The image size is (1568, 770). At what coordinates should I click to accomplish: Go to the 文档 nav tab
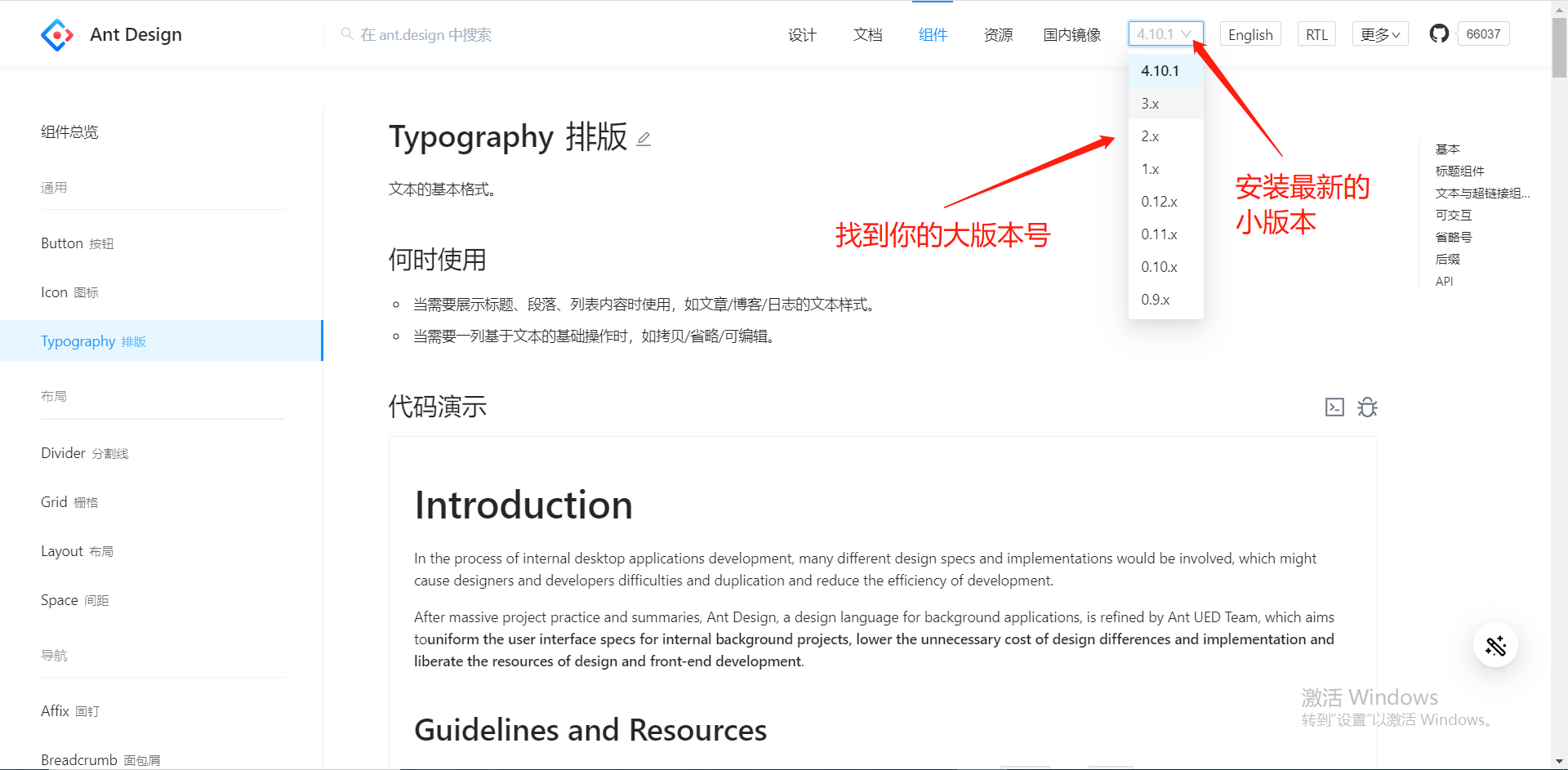pos(867,34)
